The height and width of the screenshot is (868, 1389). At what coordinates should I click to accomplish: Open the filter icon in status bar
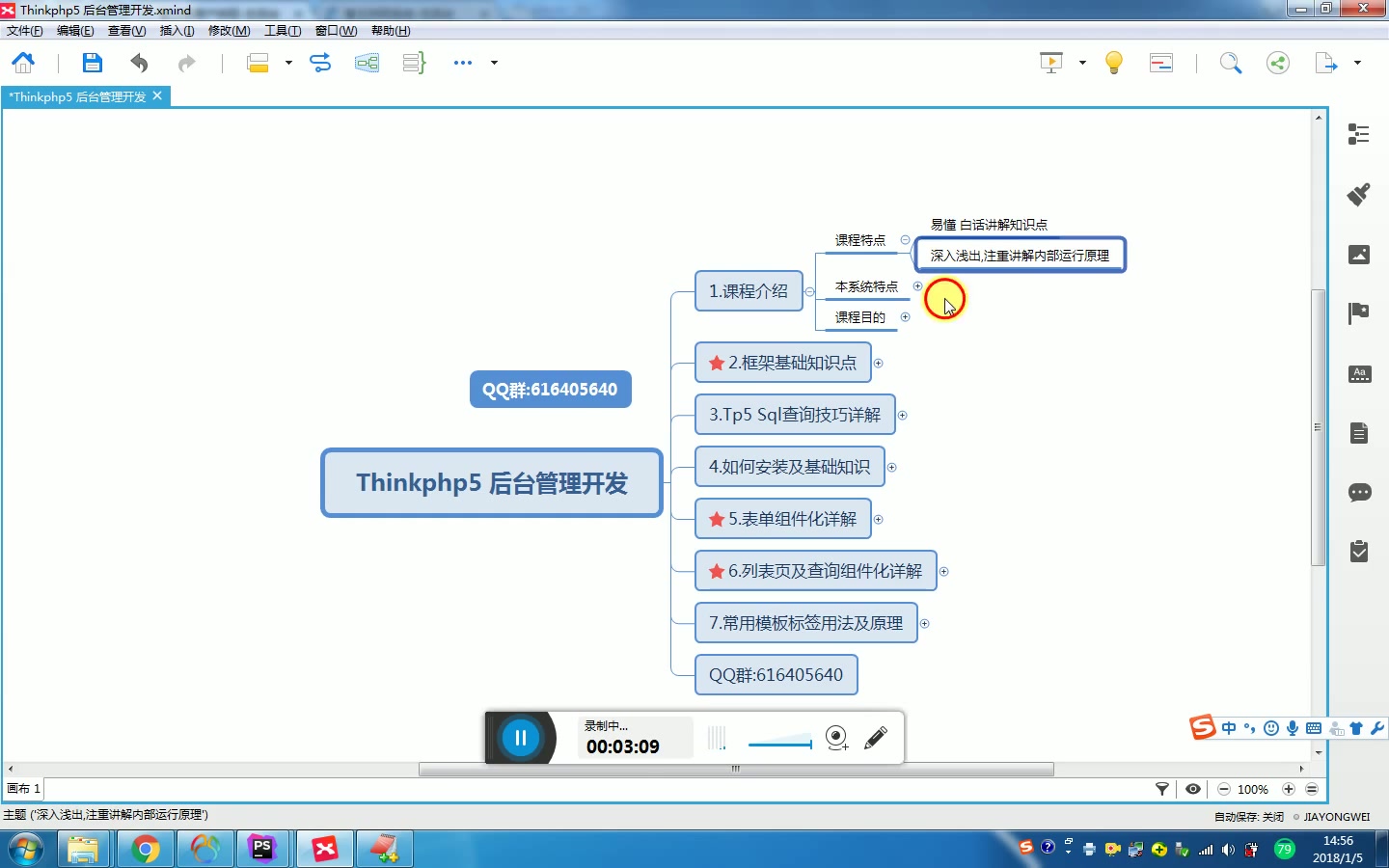tap(1162, 789)
